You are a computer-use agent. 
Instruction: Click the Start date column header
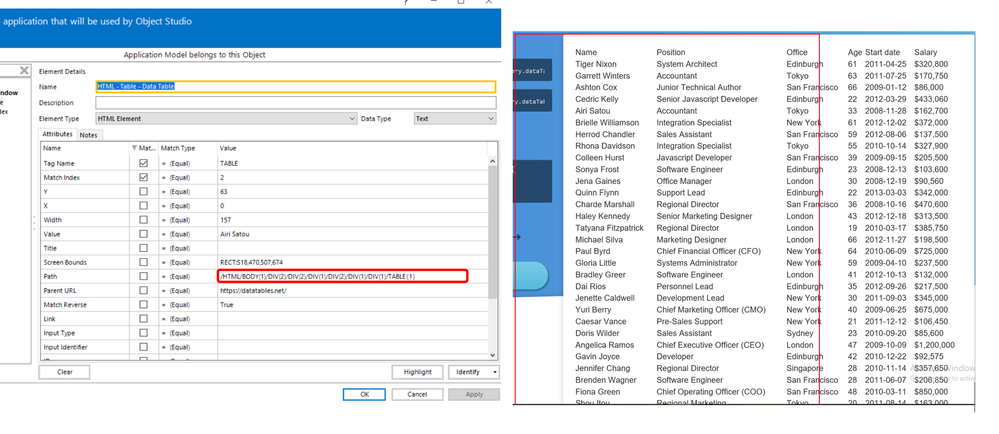pyautogui.click(x=882, y=52)
